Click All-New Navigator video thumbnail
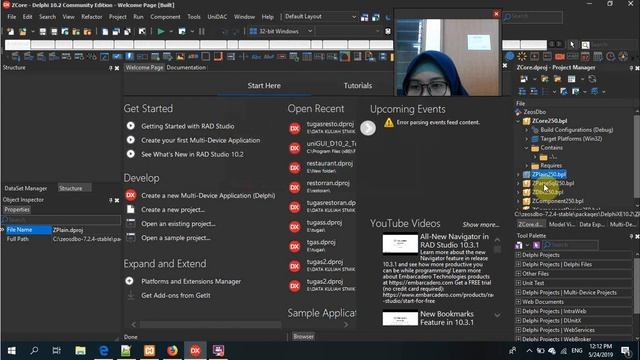Viewport: 640px width, 360px height. [400, 244]
